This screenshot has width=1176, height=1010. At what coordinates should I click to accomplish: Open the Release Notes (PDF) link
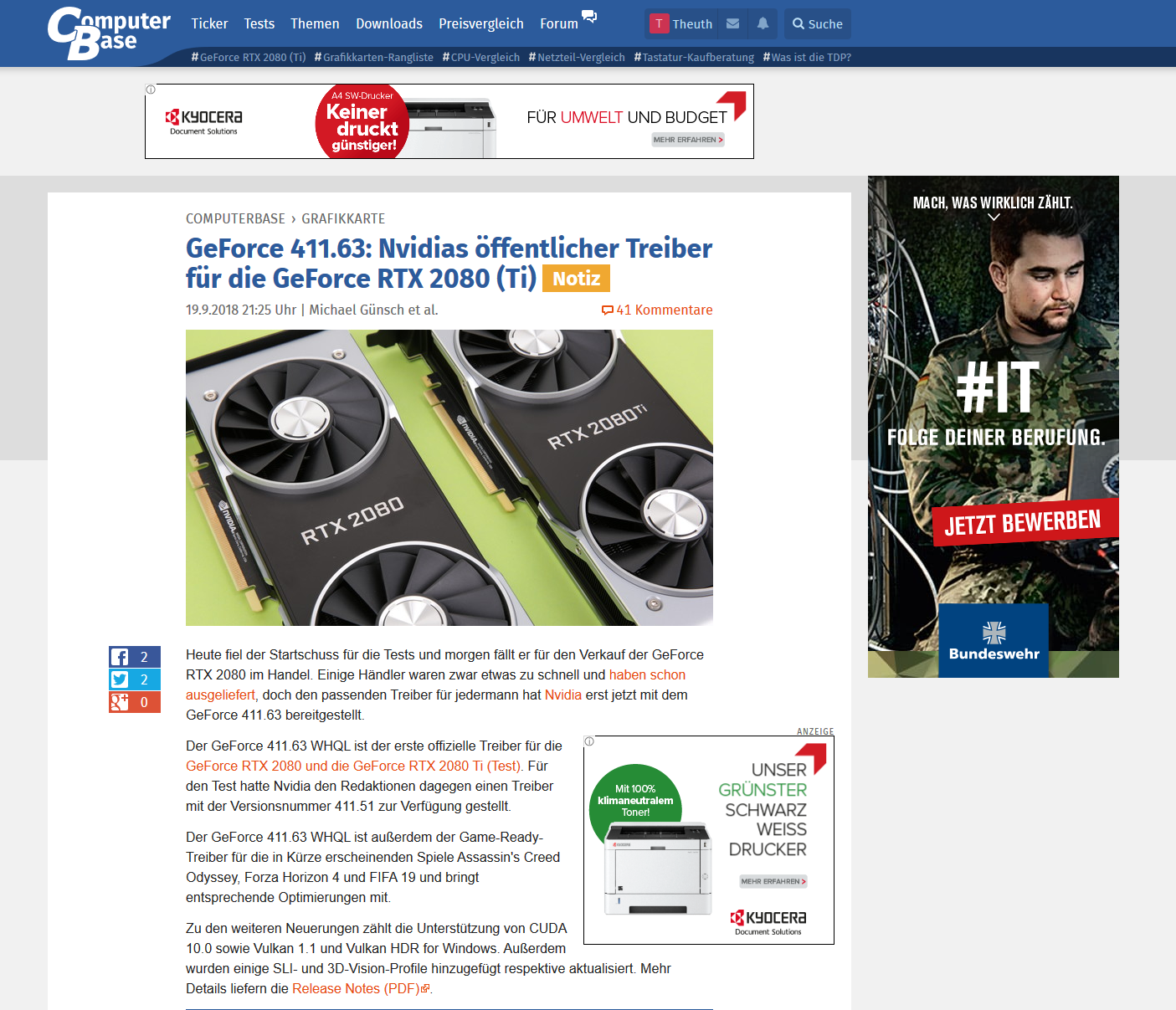tap(361, 988)
